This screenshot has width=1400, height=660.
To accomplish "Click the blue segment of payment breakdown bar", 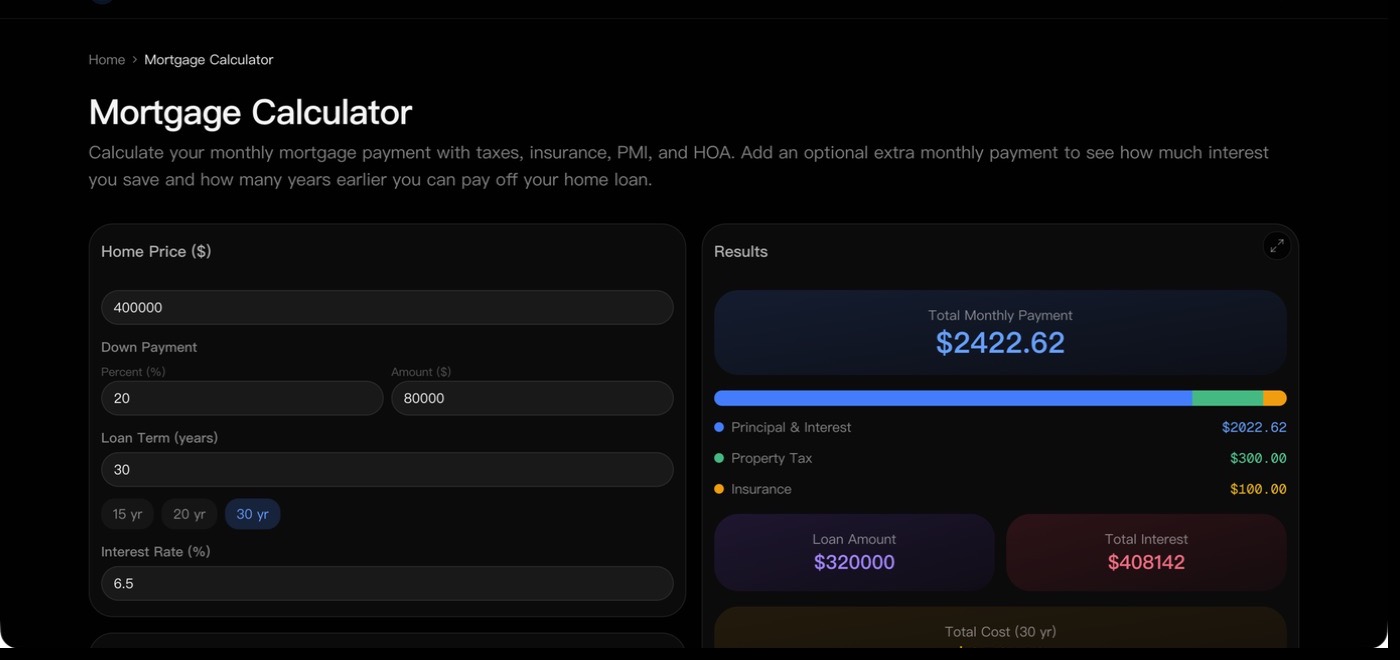I will (x=953, y=398).
